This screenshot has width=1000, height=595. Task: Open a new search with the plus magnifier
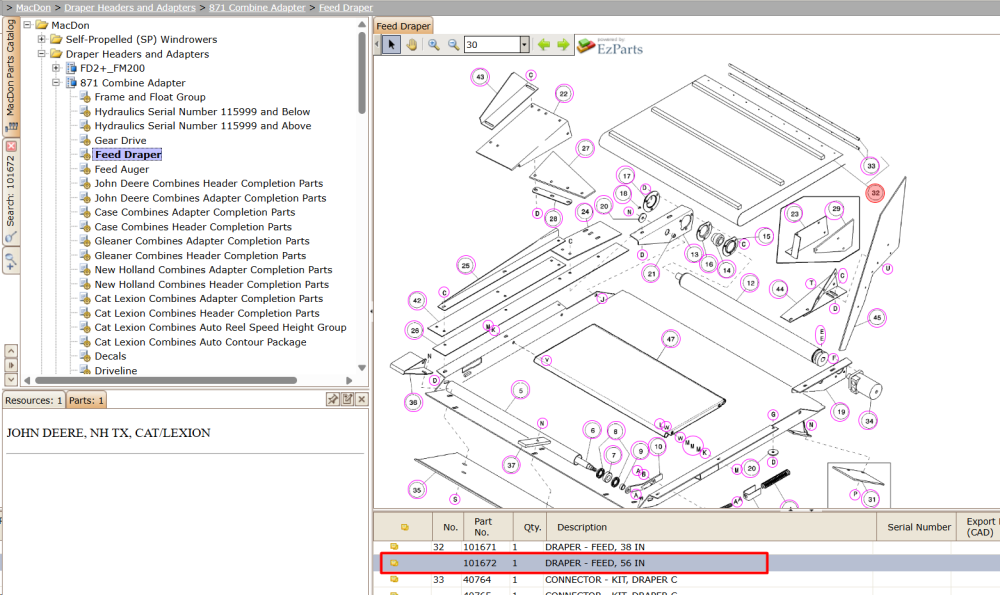[x=11, y=261]
